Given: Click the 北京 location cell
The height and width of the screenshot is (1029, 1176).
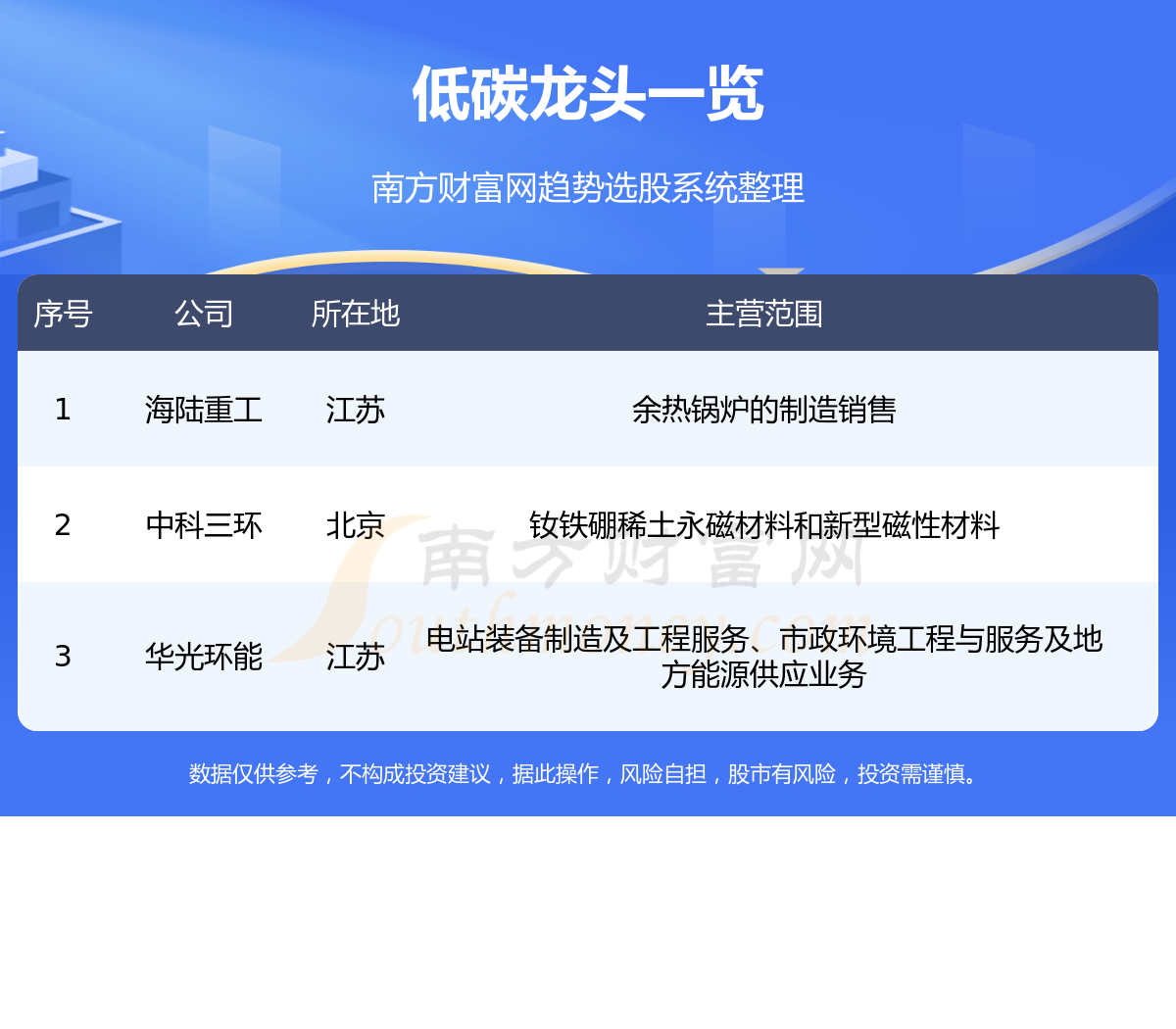Looking at the screenshot, I should click(356, 524).
